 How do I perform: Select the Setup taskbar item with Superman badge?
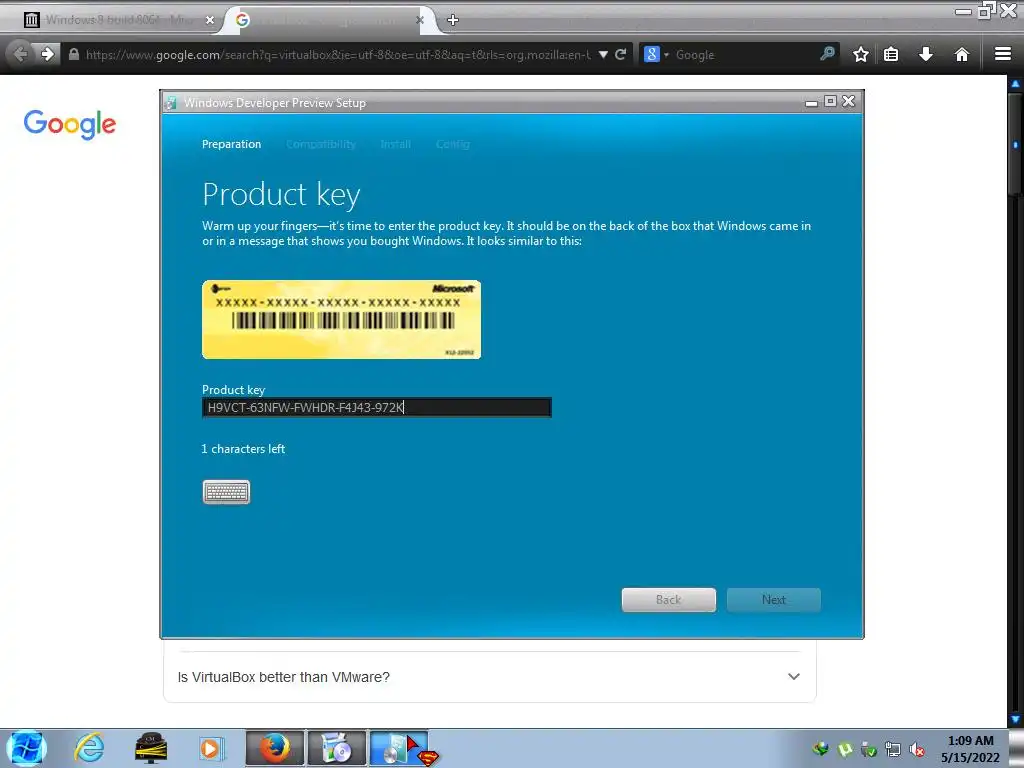(400, 748)
